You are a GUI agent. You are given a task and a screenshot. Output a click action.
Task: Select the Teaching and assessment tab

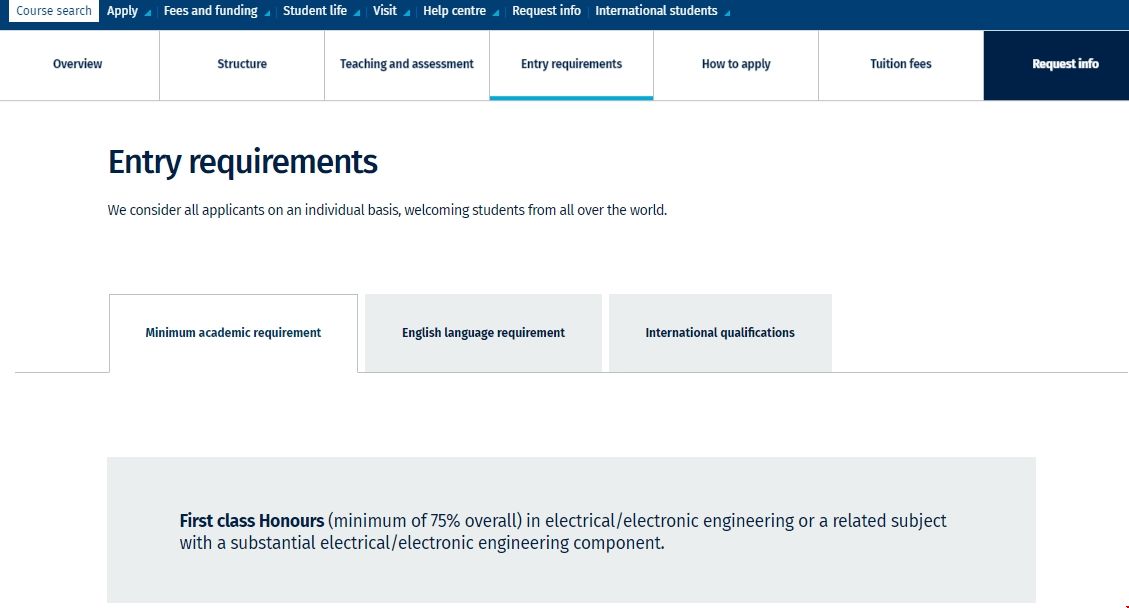click(x=407, y=64)
